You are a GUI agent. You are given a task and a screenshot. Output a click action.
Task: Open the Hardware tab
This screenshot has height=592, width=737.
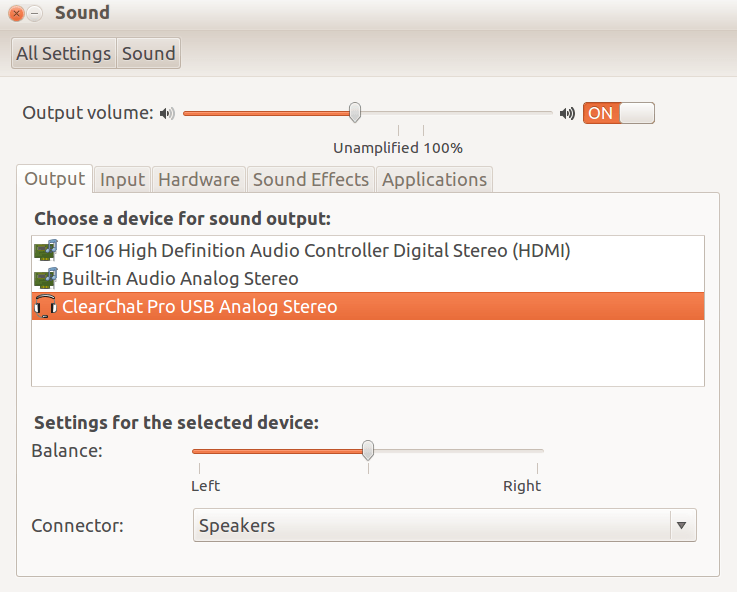point(199,180)
